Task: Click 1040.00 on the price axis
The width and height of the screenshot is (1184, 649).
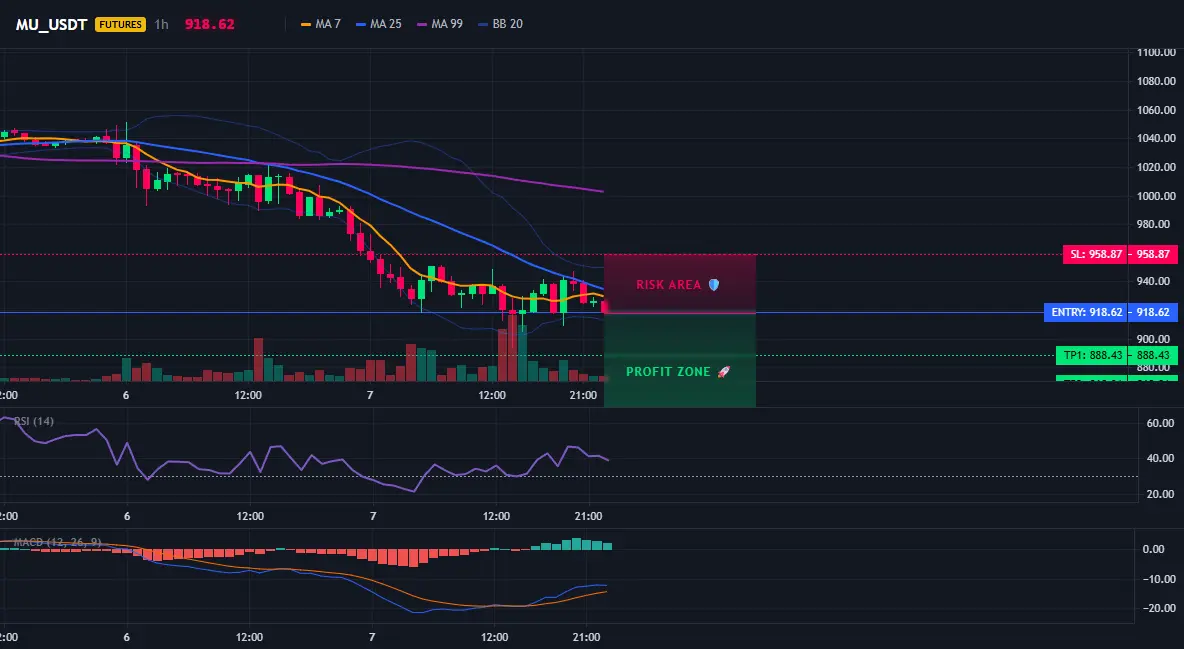Action: (x=1156, y=138)
